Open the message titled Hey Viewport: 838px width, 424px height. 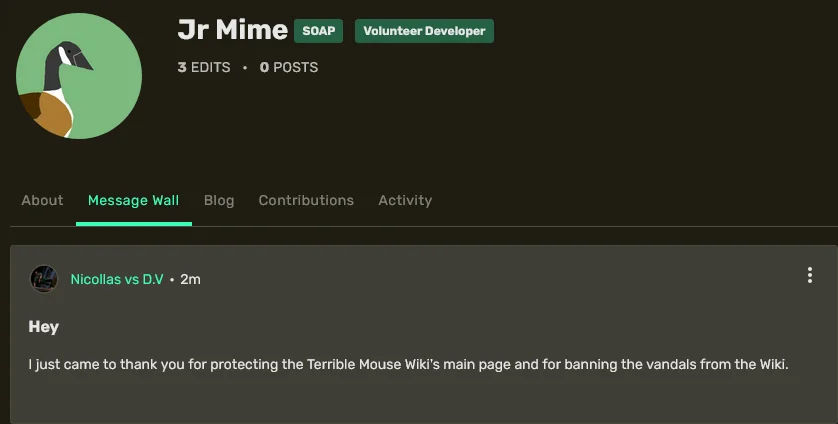coord(44,327)
